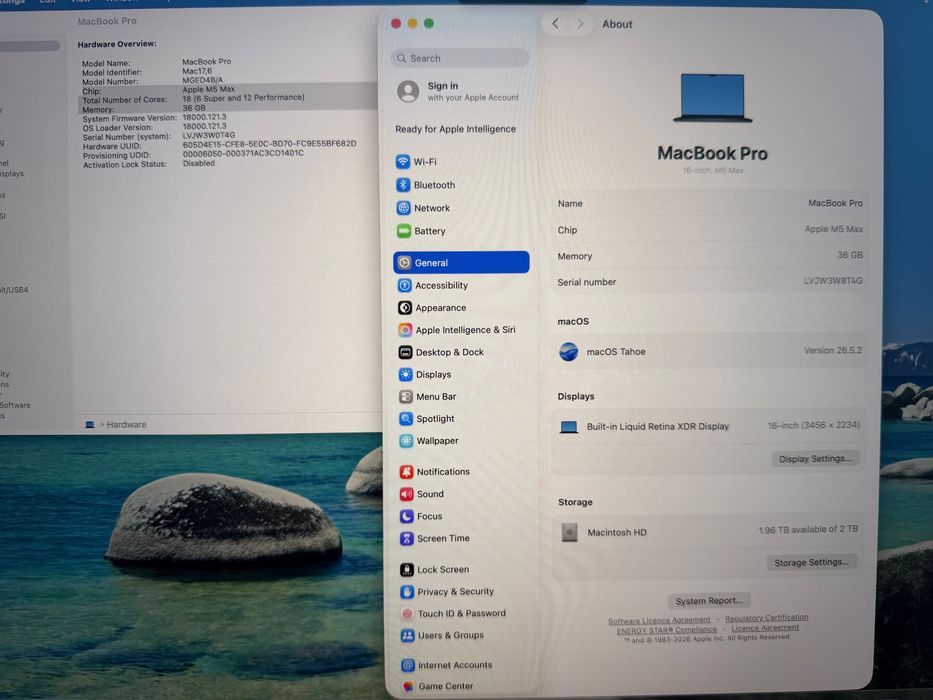Open the Appearance icon
This screenshot has height=700, width=933.
point(405,308)
